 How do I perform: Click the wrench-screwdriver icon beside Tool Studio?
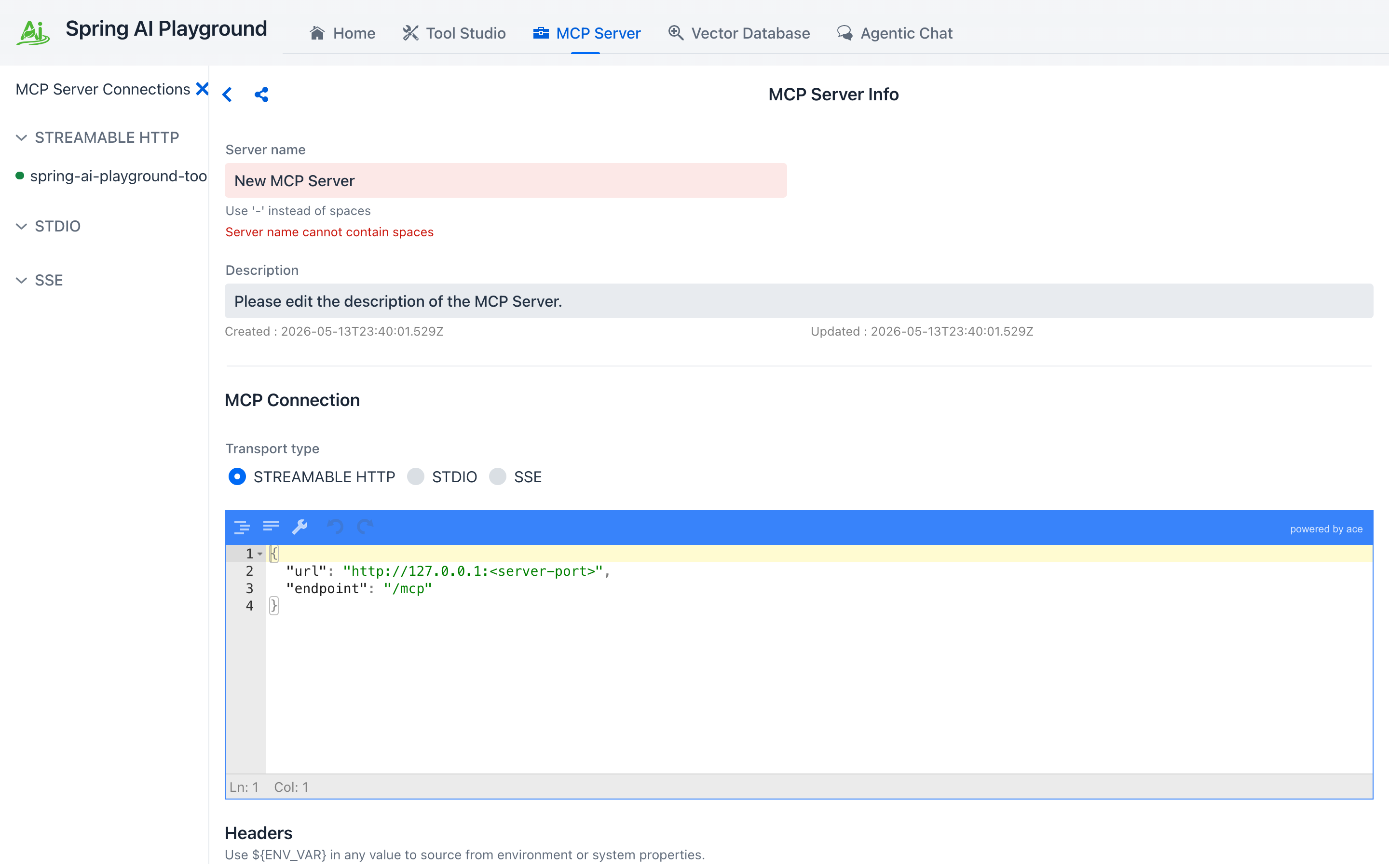[x=410, y=33]
